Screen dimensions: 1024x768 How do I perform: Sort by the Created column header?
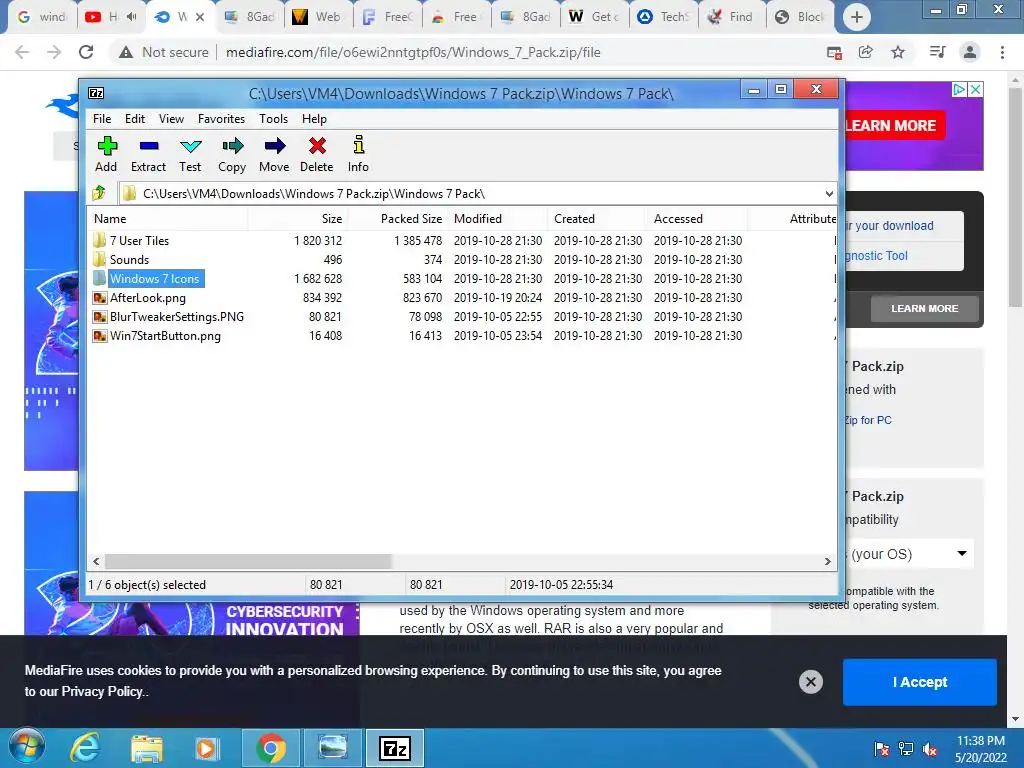click(598, 219)
